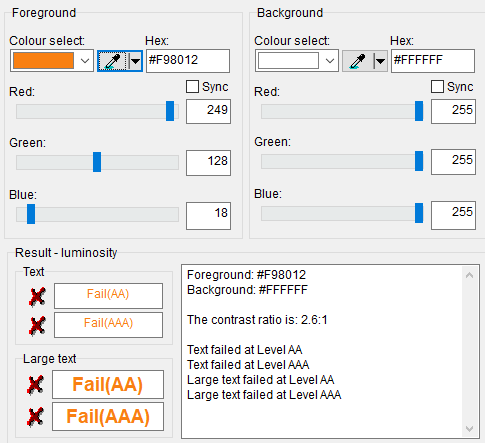This screenshot has height=443, width=485.
Task: Click the foreground Hex field #F98012
Action: click(x=188, y=61)
